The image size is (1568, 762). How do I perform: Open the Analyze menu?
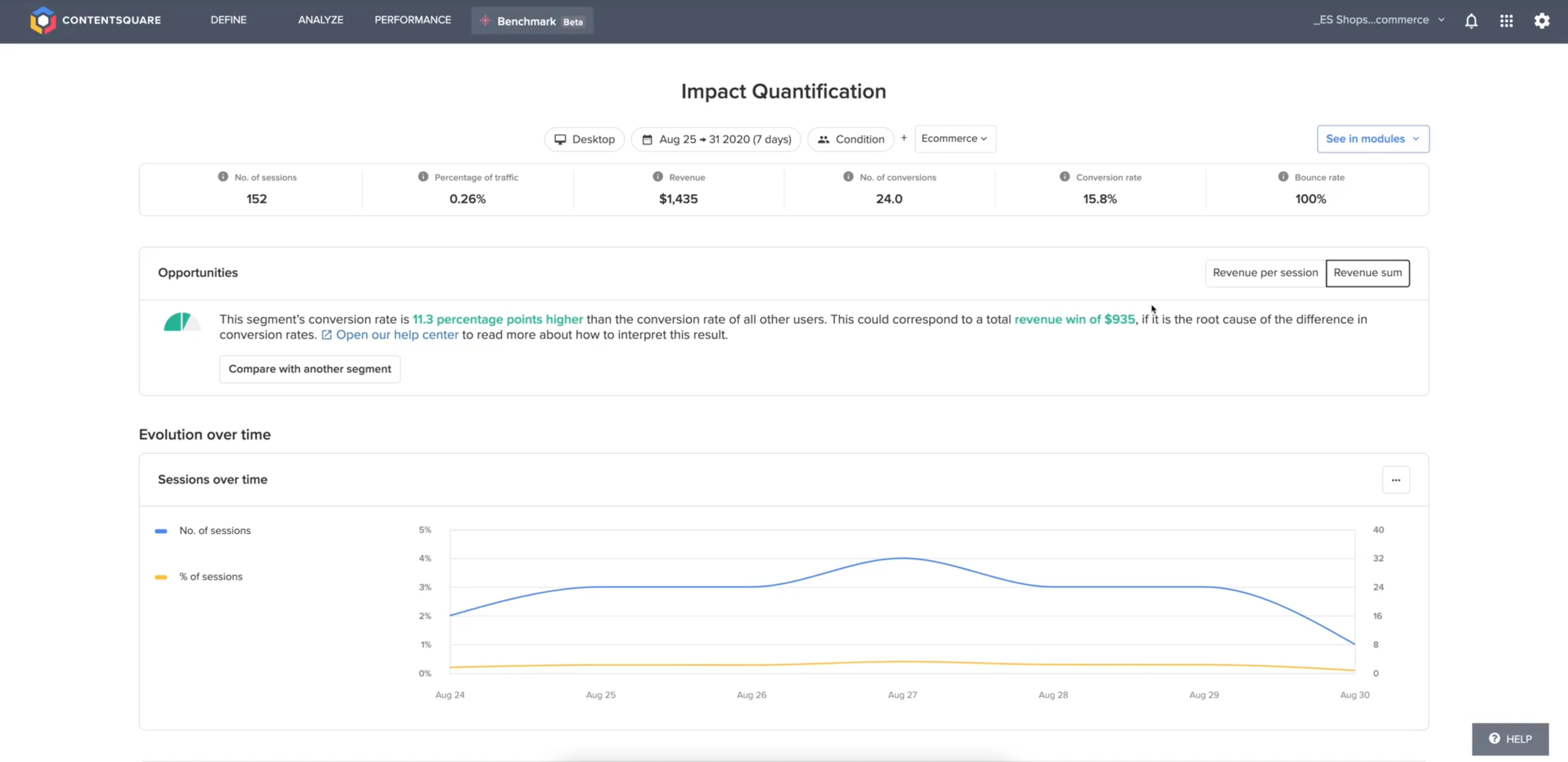(x=320, y=20)
